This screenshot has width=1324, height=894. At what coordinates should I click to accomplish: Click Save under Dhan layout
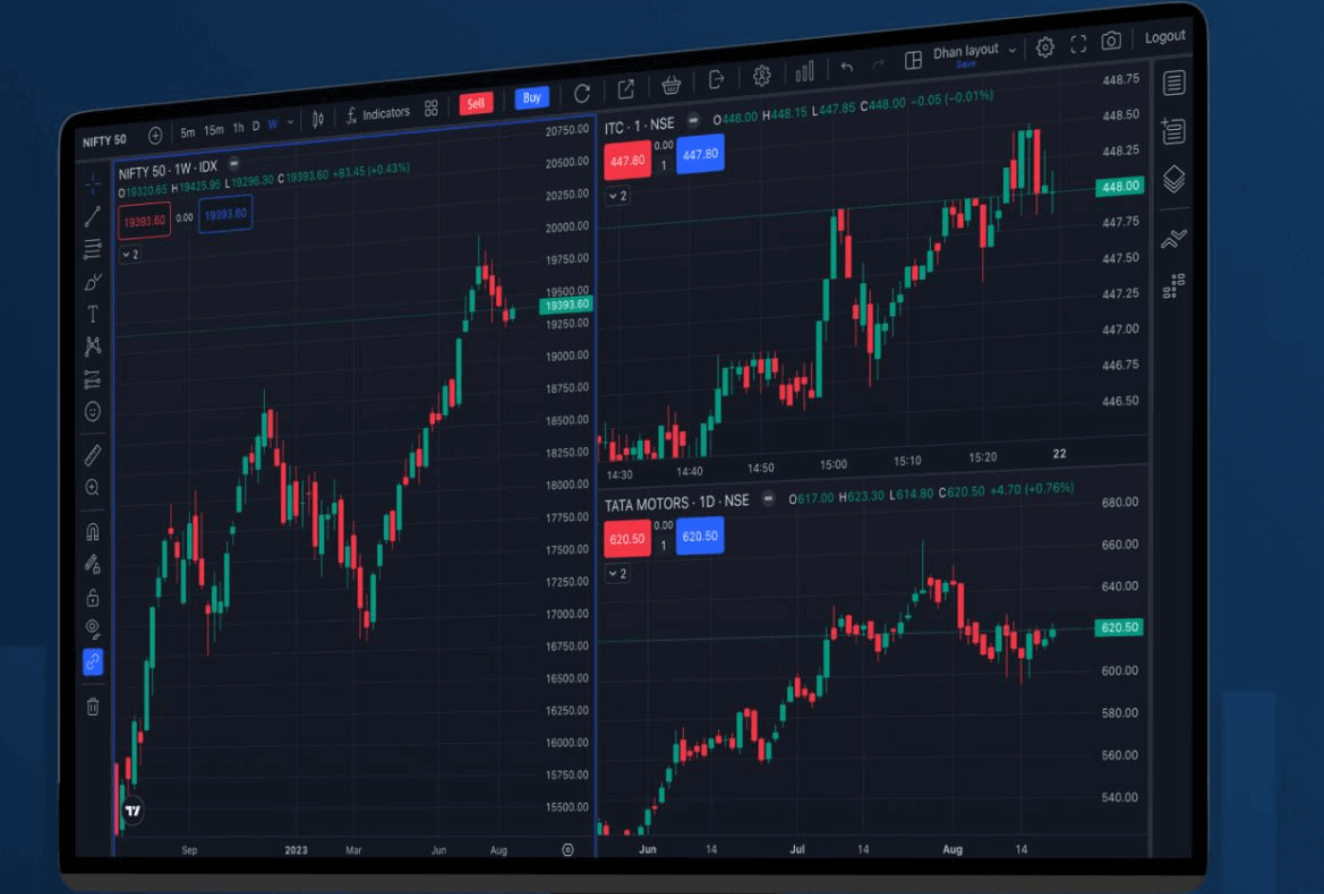[966, 64]
